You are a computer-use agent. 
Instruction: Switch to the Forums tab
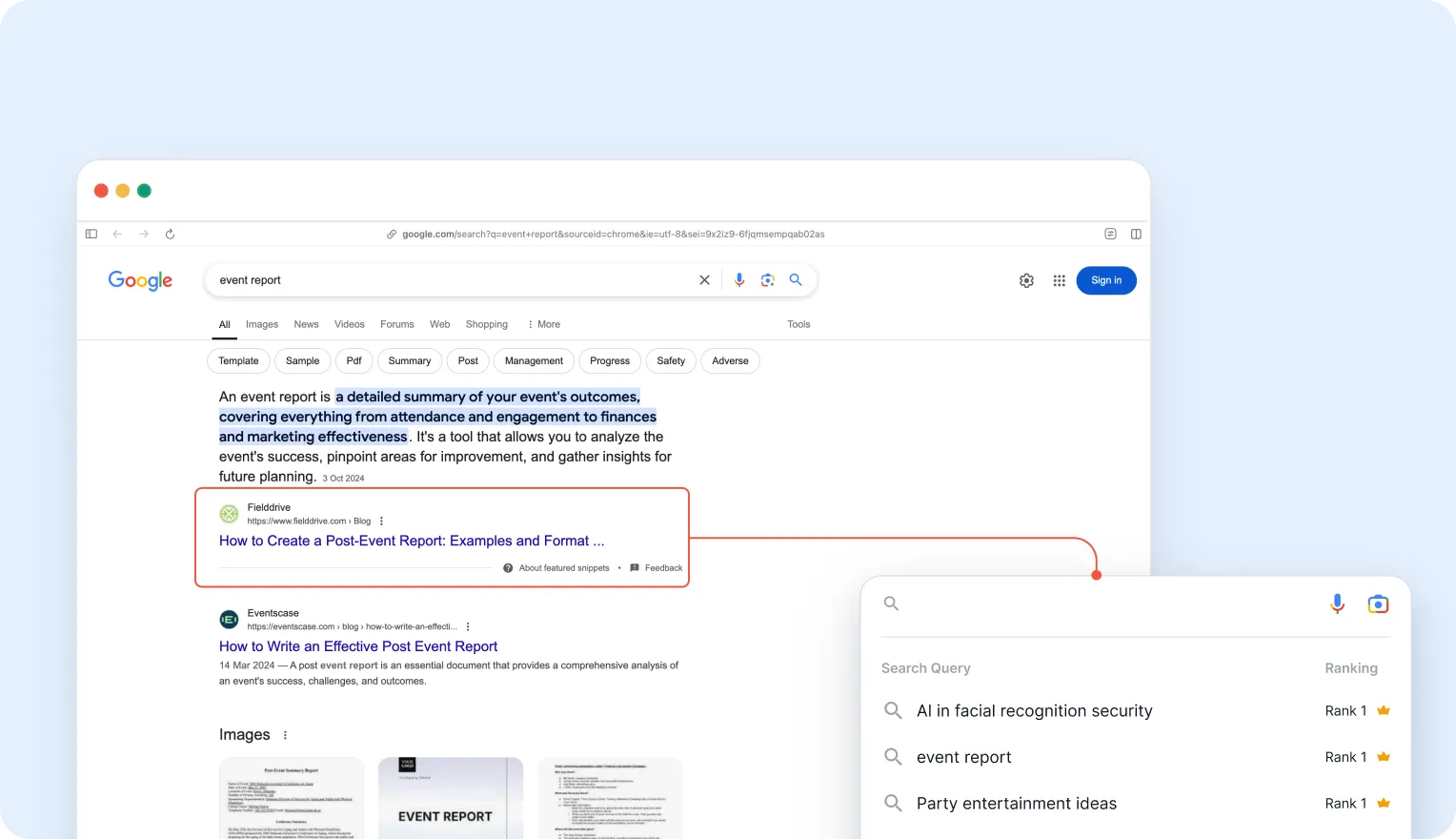pos(397,324)
